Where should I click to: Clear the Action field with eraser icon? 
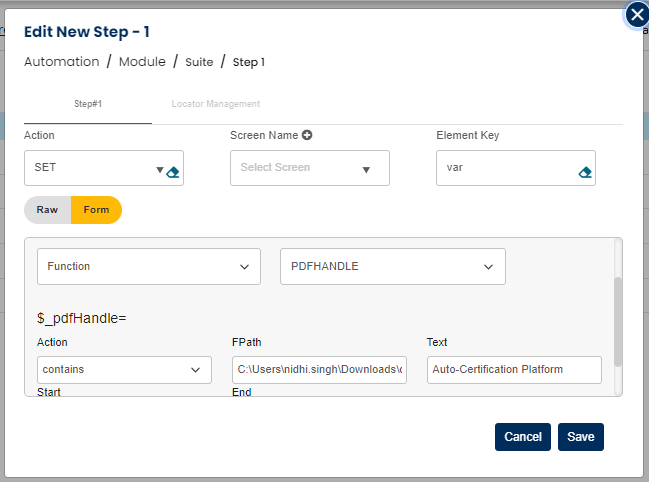point(173,172)
